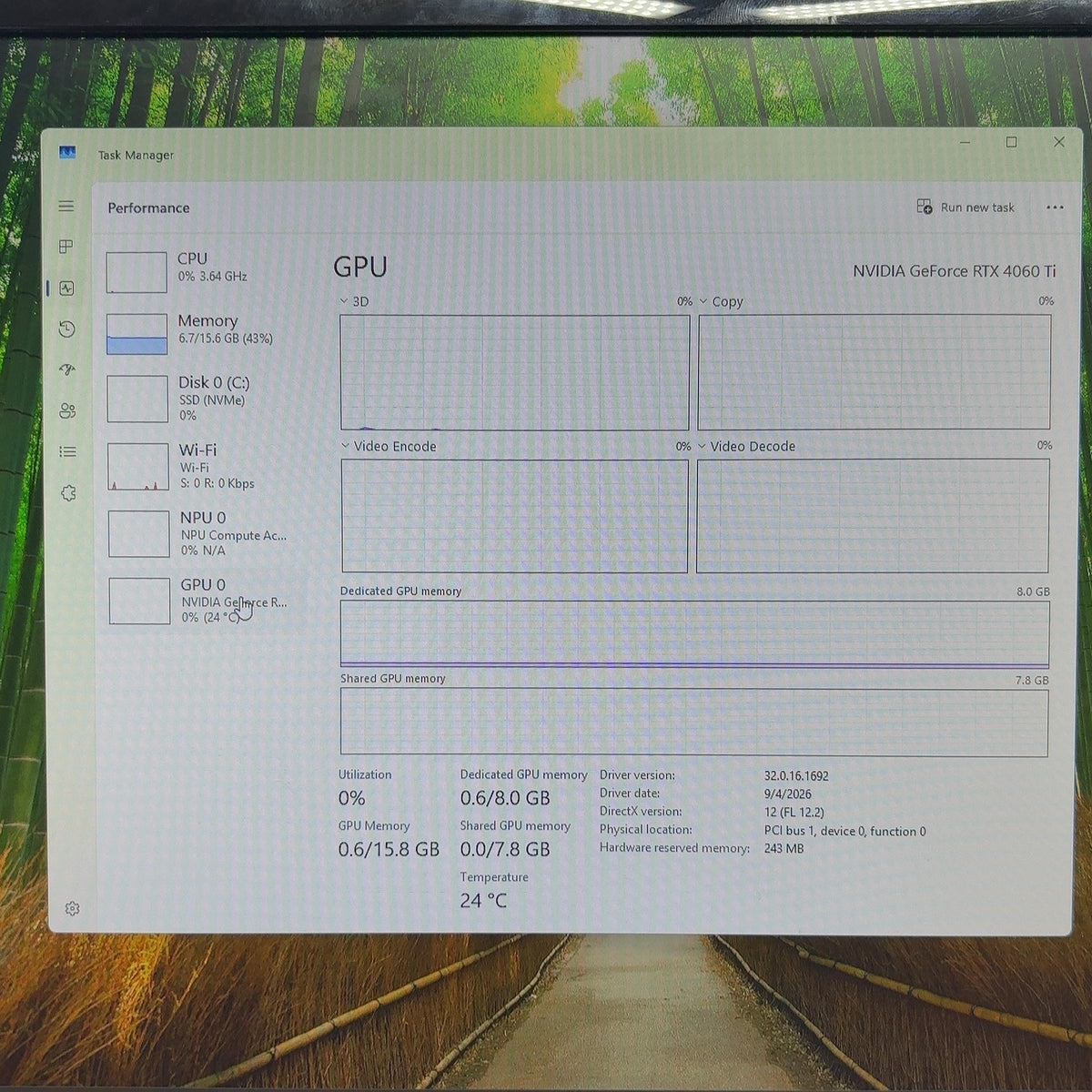Click driver date 9/4/2026
Image resolution: width=1092 pixels, height=1092 pixels.
click(787, 794)
